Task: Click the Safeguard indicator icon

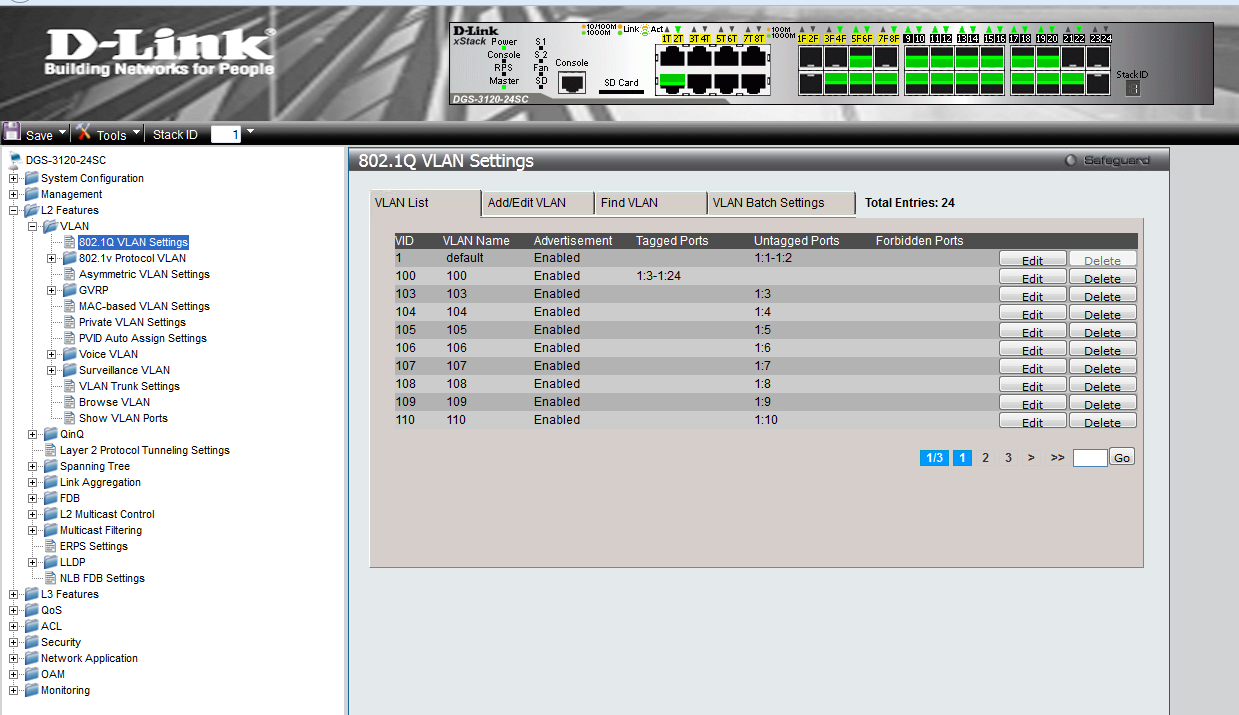Action: tap(1071, 160)
